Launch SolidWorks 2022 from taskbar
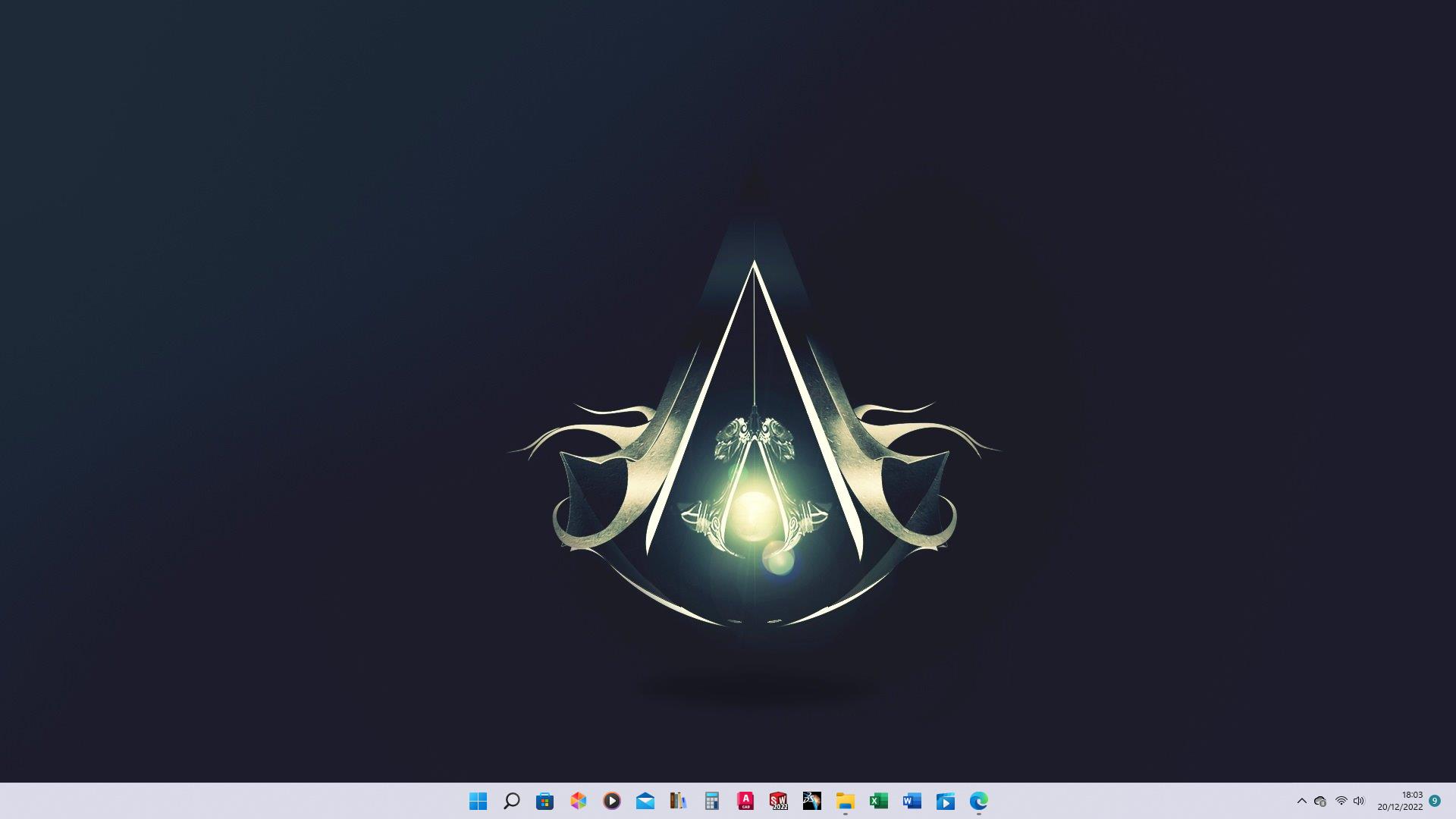This screenshot has height=819, width=1456. click(x=778, y=801)
